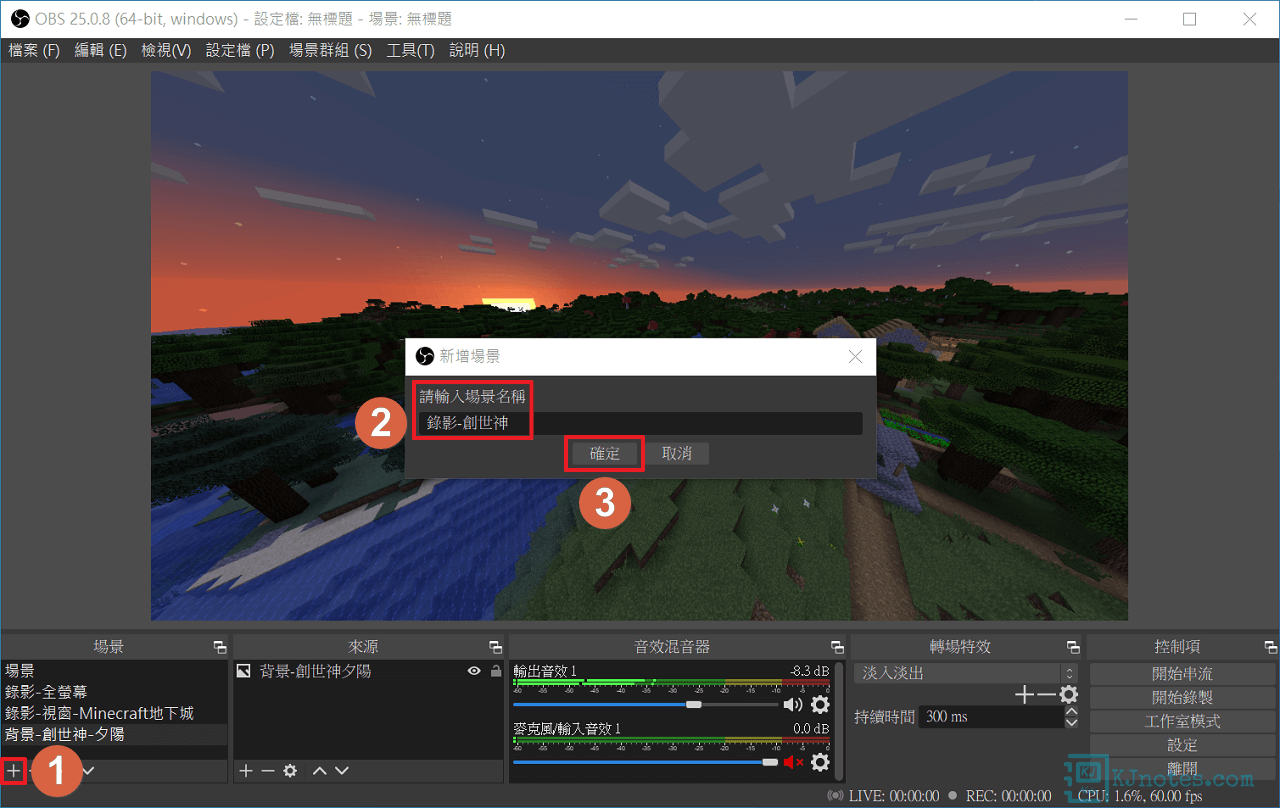Enable 工作室模式
Image resolution: width=1280 pixels, height=808 pixels.
[1182, 721]
